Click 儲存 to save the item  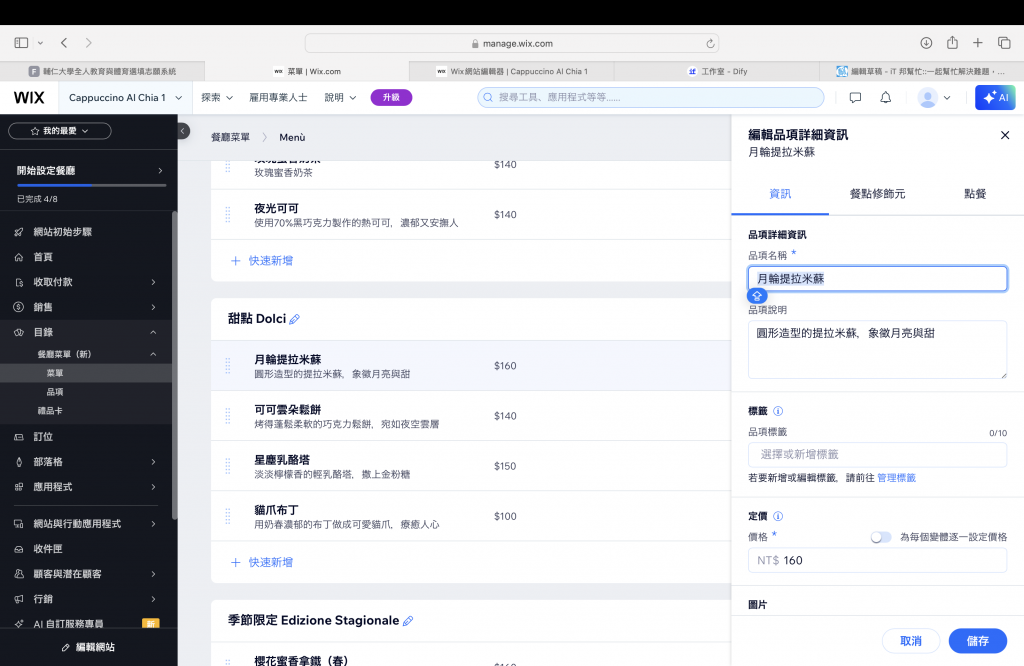(x=978, y=641)
